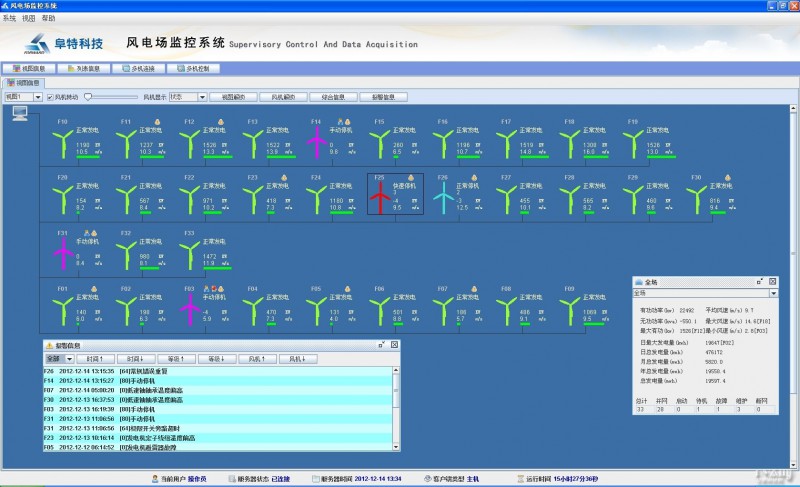Select the F13 wind turbine
The height and width of the screenshot is (487, 800).
pyautogui.click(x=253, y=143)
